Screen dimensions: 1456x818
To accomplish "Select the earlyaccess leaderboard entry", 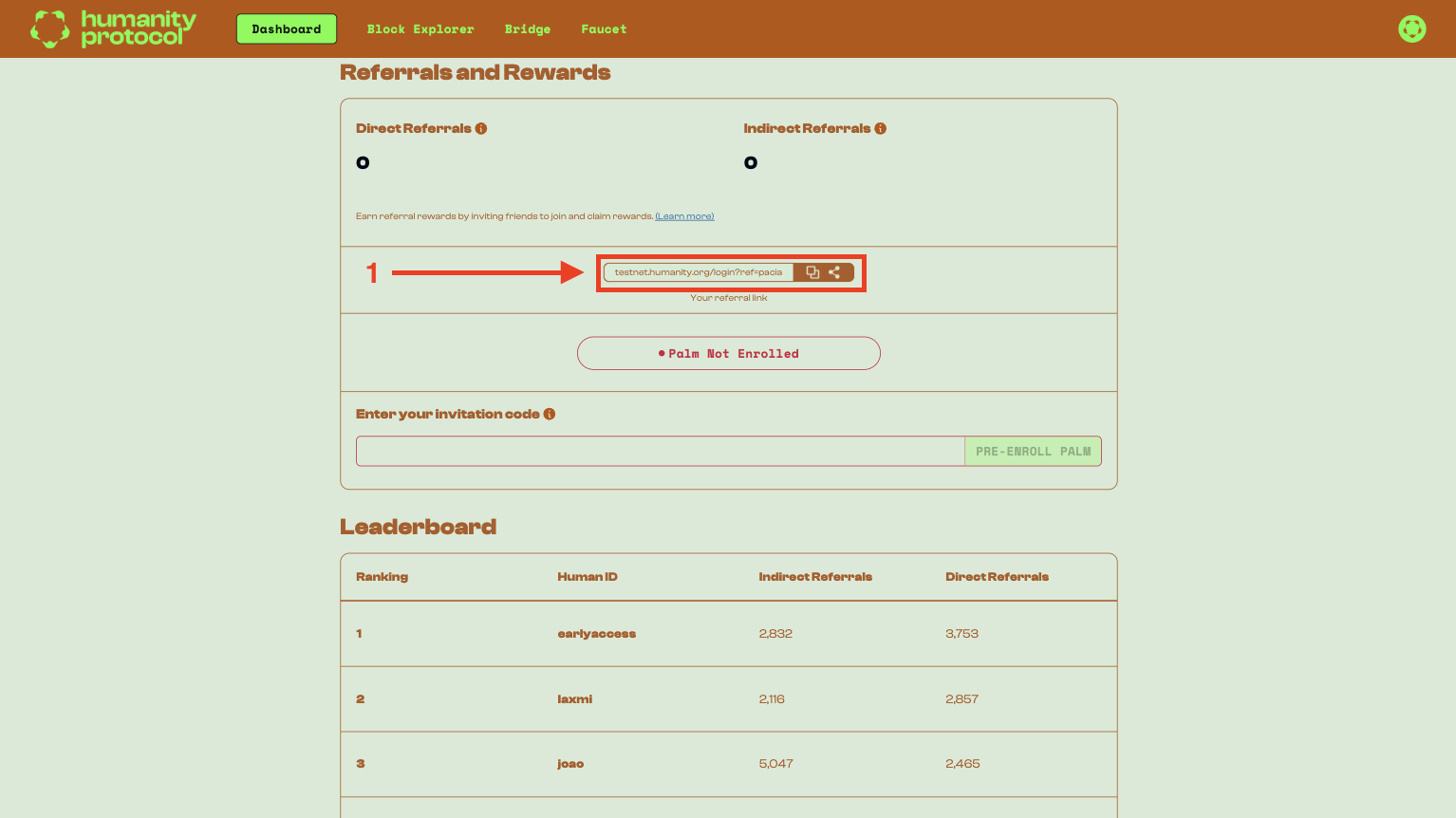I will (596, 634).
